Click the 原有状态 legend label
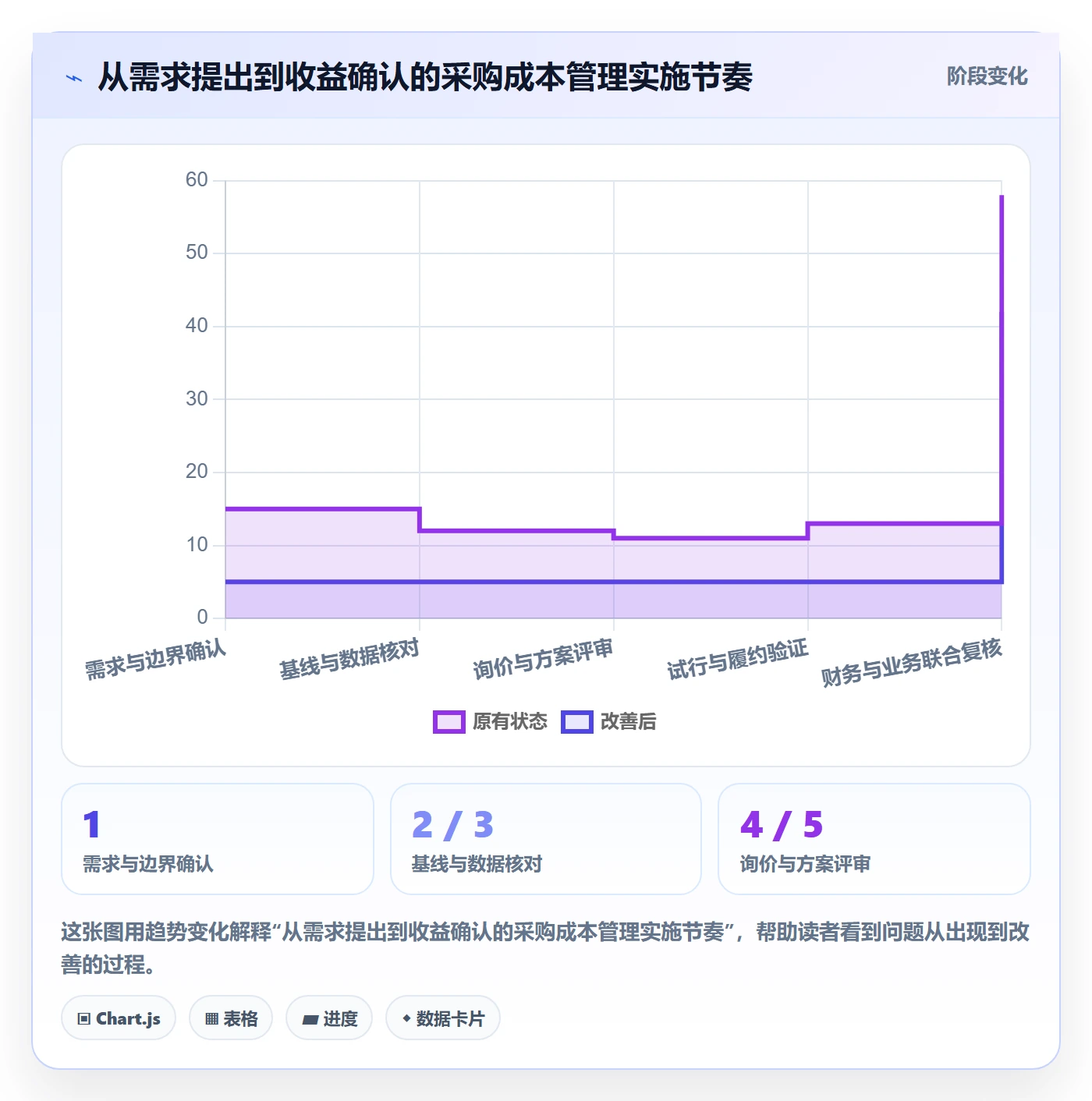The height and width of the screenshot is (1101, 1092). [510, 722]
